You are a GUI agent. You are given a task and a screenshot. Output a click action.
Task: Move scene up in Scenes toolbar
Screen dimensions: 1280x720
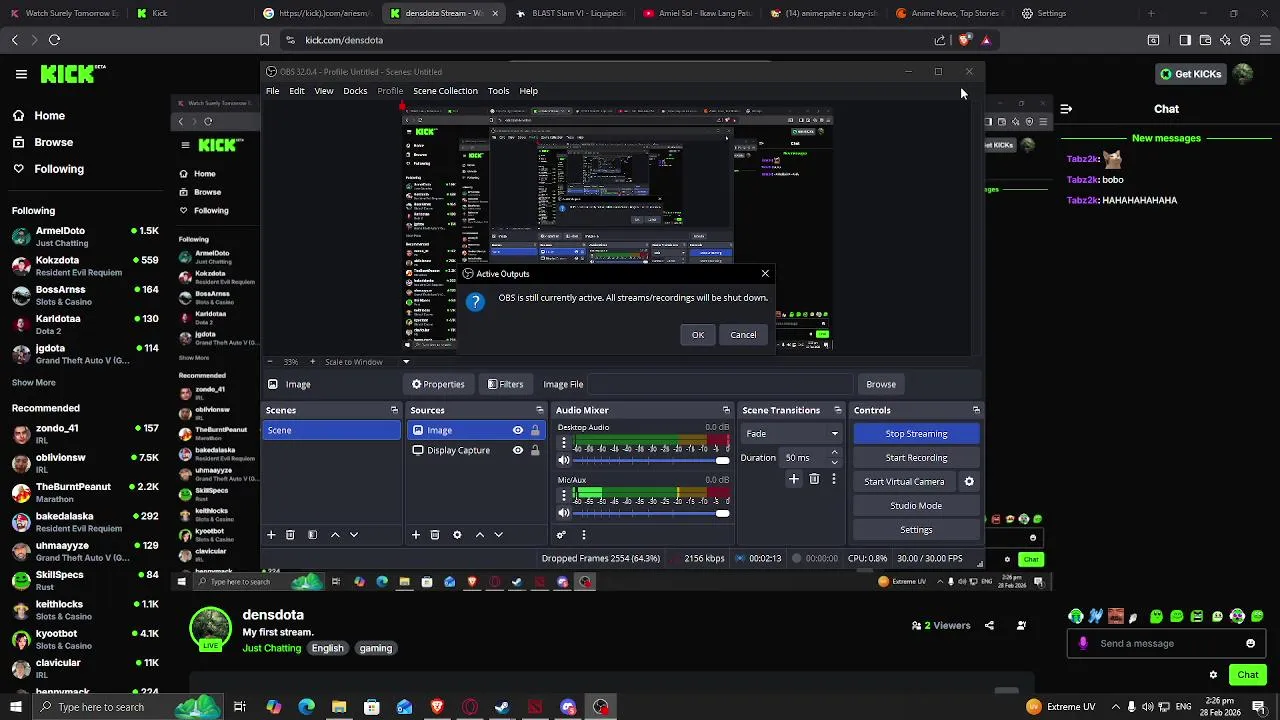[335, 535]
